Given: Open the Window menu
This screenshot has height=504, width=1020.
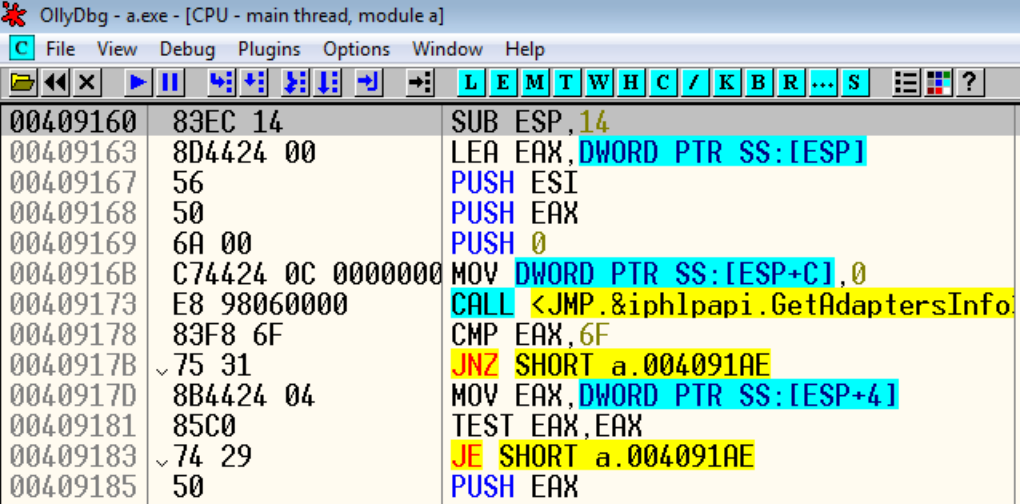Looking at the screenshot, I should point(448,49).
